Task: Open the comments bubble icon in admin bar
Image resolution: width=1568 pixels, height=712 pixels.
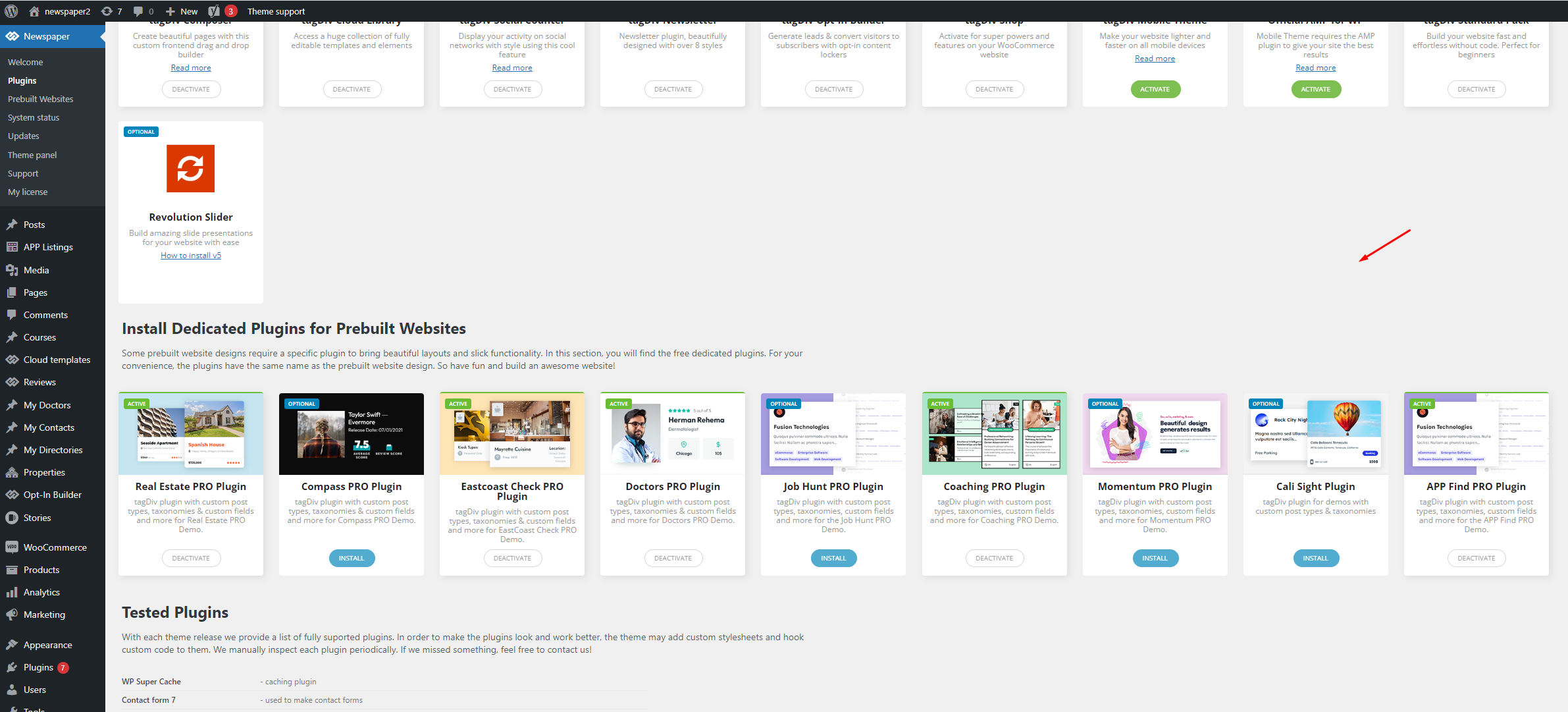Action: [x=138, y=11]
